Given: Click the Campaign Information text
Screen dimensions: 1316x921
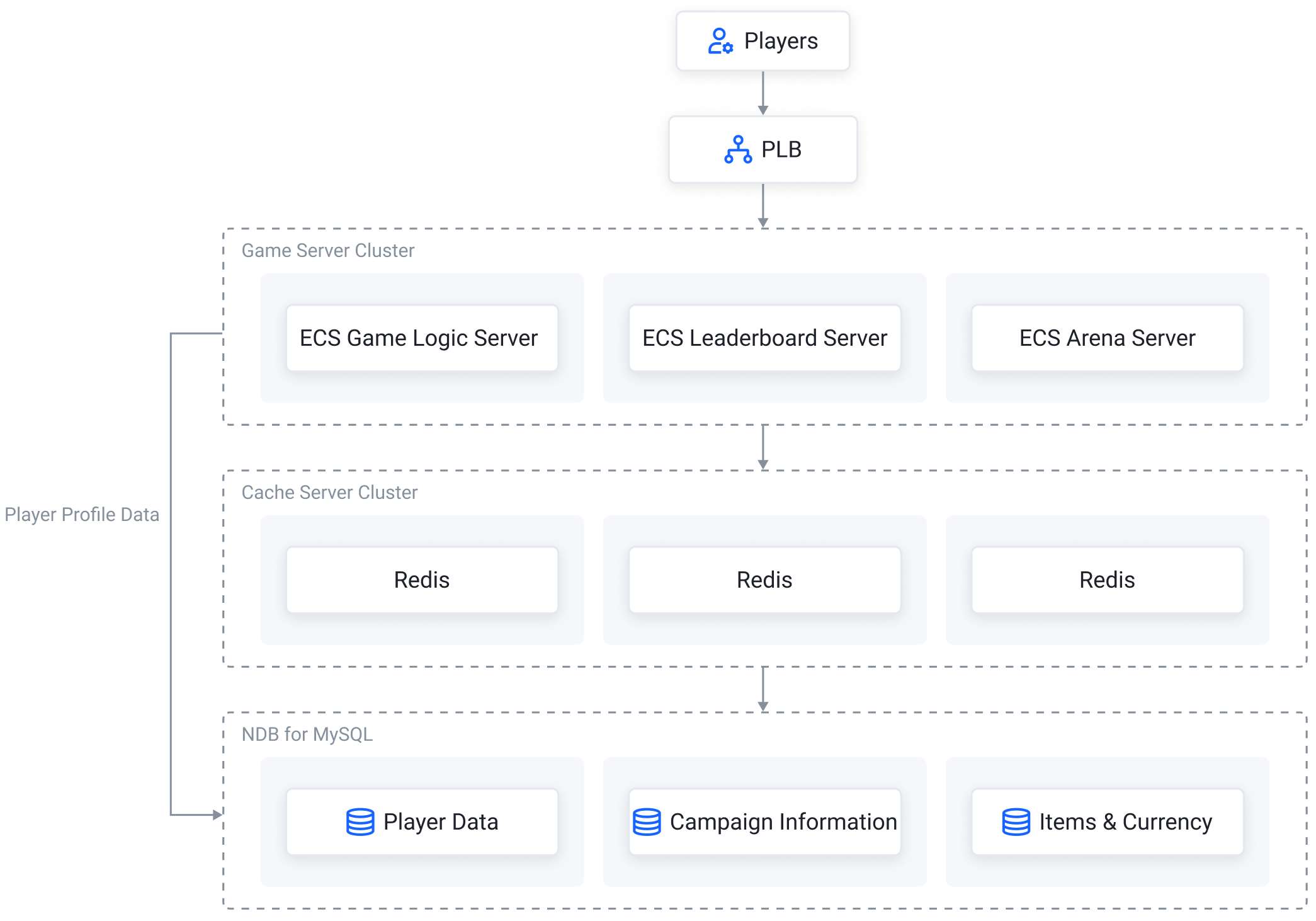Looking at the screenshot, I should click(x=783, y=822).
